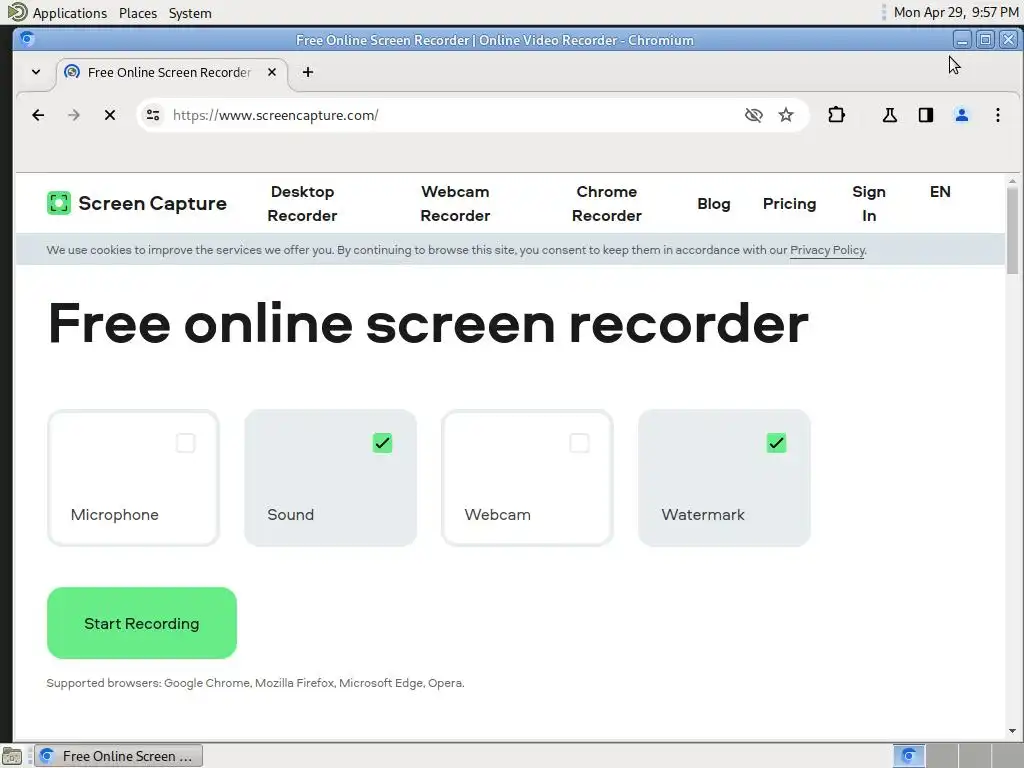Viewport: 1024px width, 768px height.
Task: Go back with the browser back arrow
Action: 38,116
